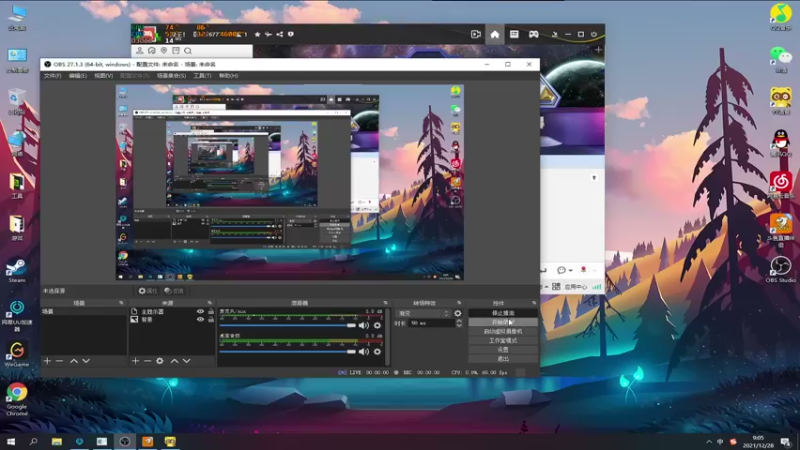Screen dimensions: 800x450
Task: Toggle 工作室模式 studio mode
Action: point(503,340)
